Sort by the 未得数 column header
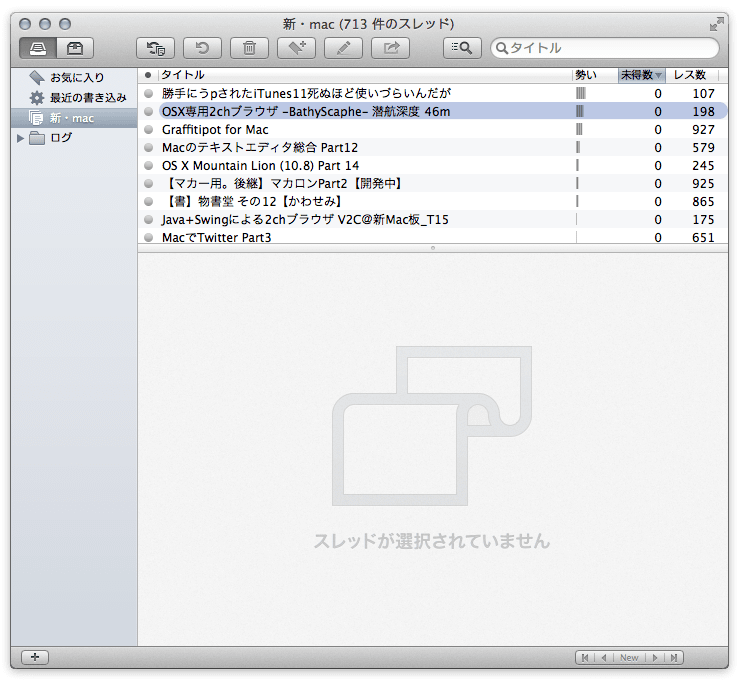The width and height of the screenshot is (740, 680). [640, 75]
